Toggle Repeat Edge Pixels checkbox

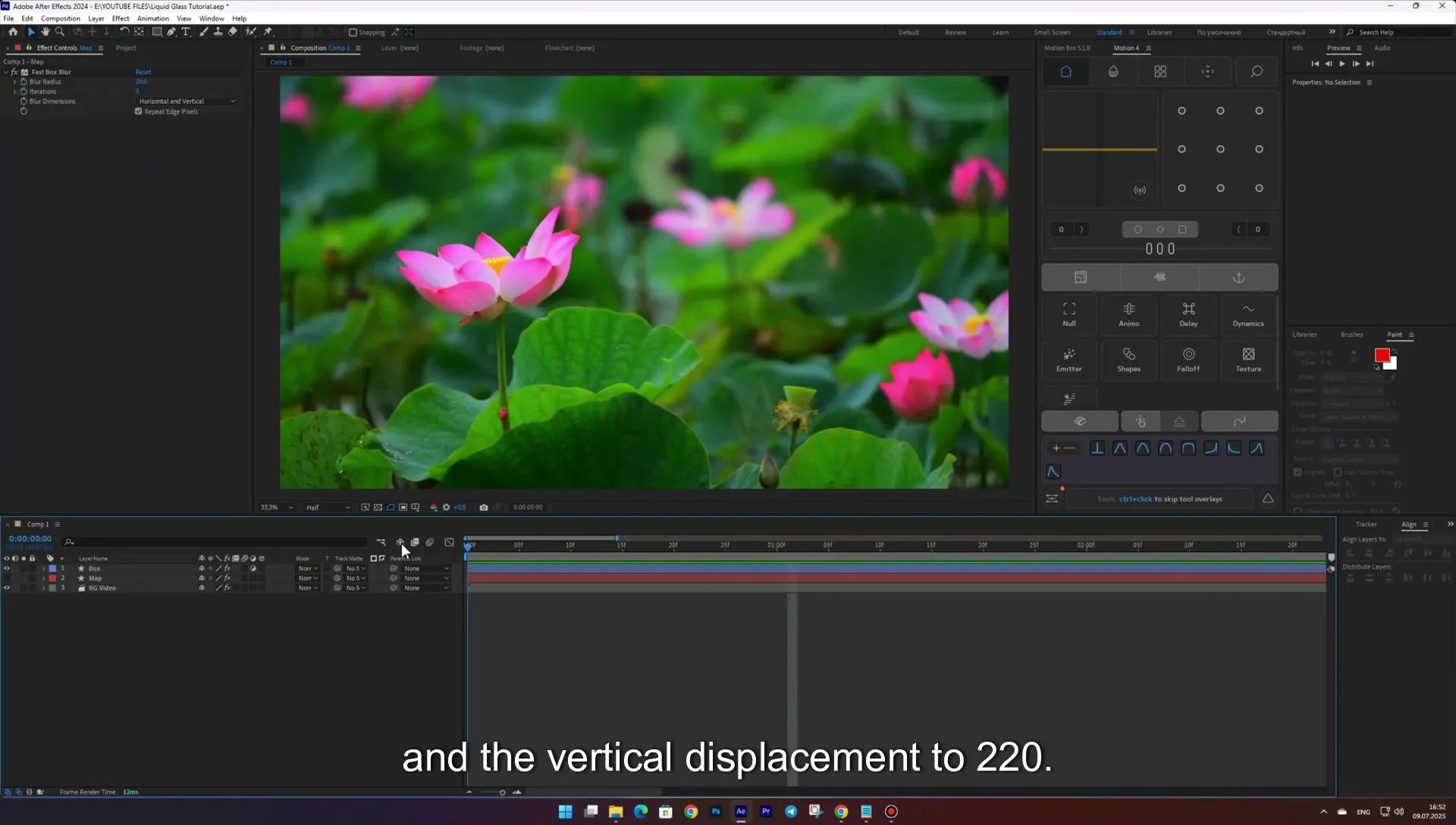[139, 111]
